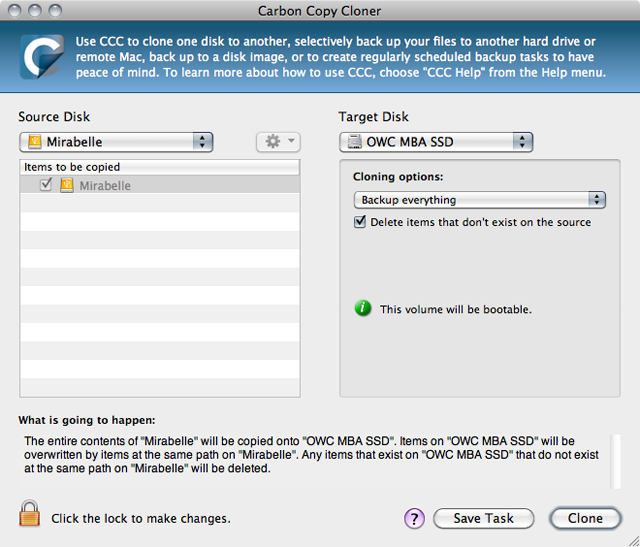Click the lock icon to make changes
Image resolution: width=640 pixels, height=547 pixels.
[x=29, y=514]
